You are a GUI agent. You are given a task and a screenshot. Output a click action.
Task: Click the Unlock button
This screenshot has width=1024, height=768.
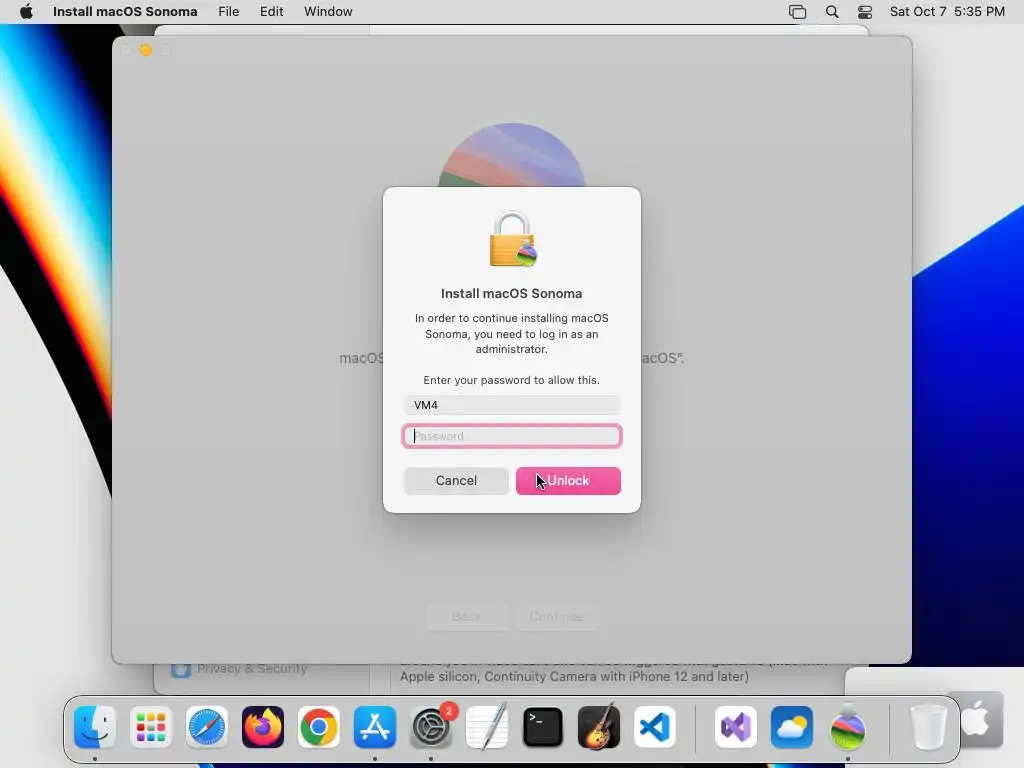[568, 481]
